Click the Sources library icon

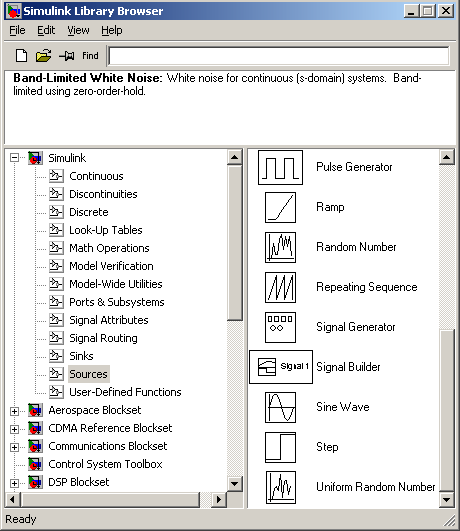pos(56,374)
